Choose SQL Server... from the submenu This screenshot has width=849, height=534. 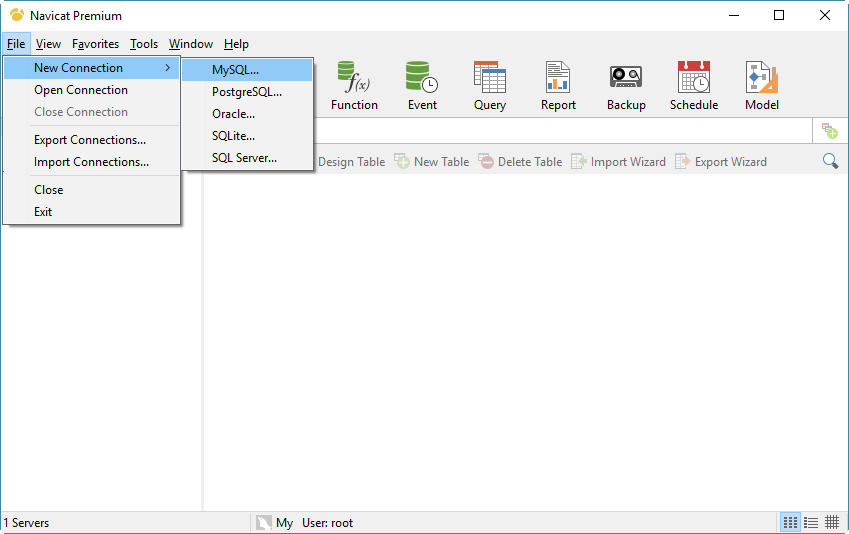247,158
